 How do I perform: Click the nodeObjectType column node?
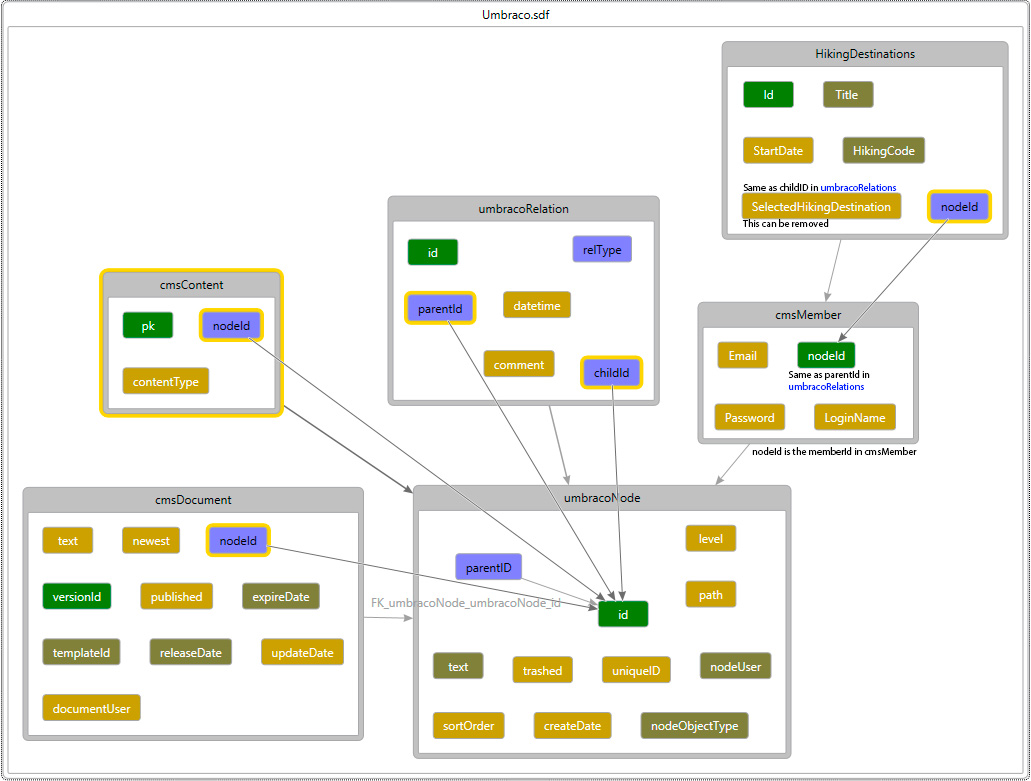(x=694, y=726)
